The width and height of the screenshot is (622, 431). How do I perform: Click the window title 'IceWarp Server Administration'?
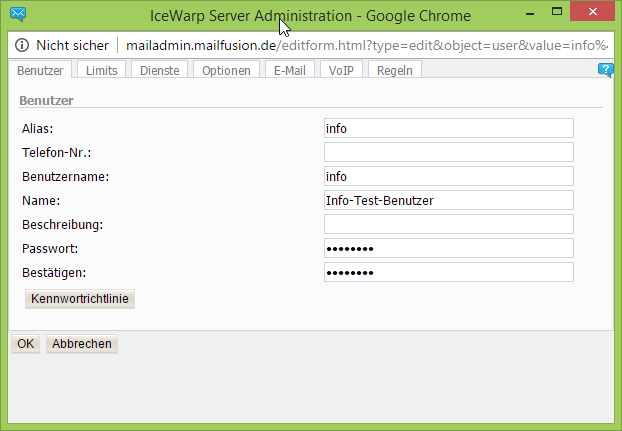point(251,16)
